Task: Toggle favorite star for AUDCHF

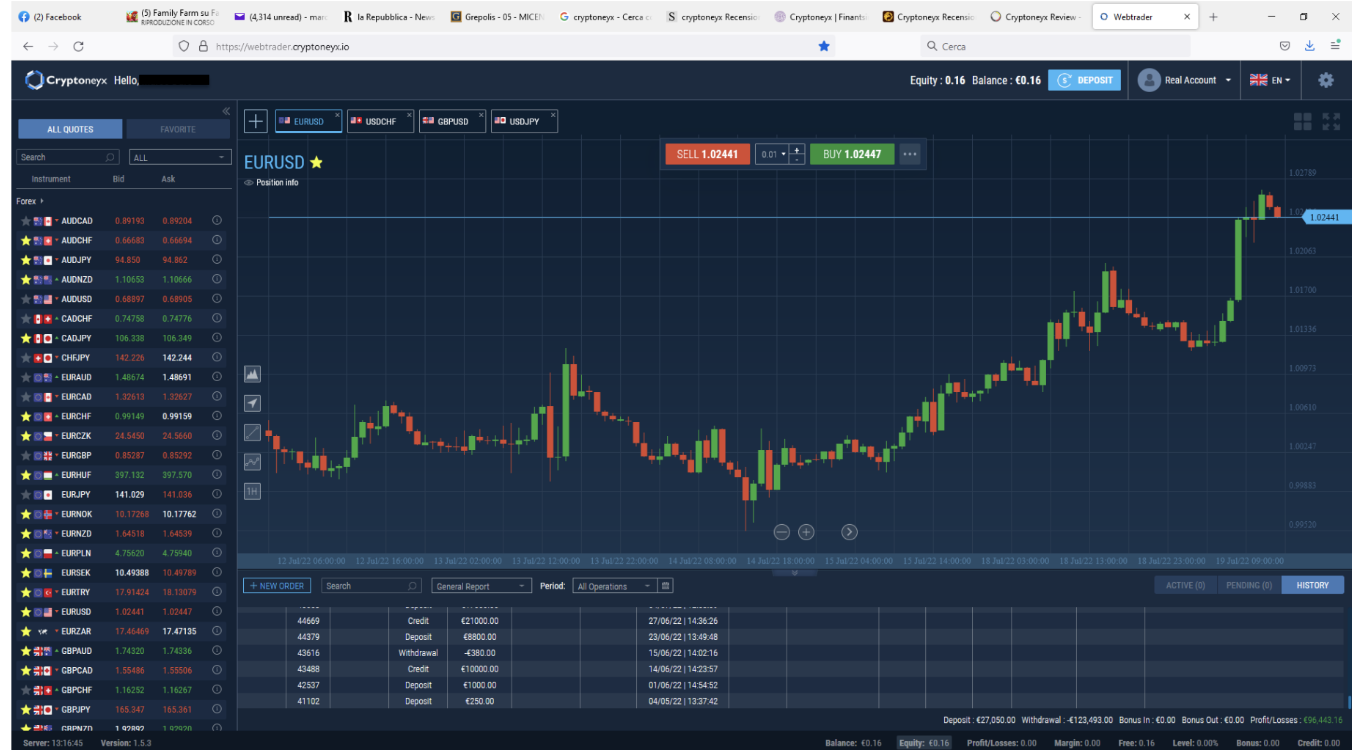Action: (x=26, y=240)
